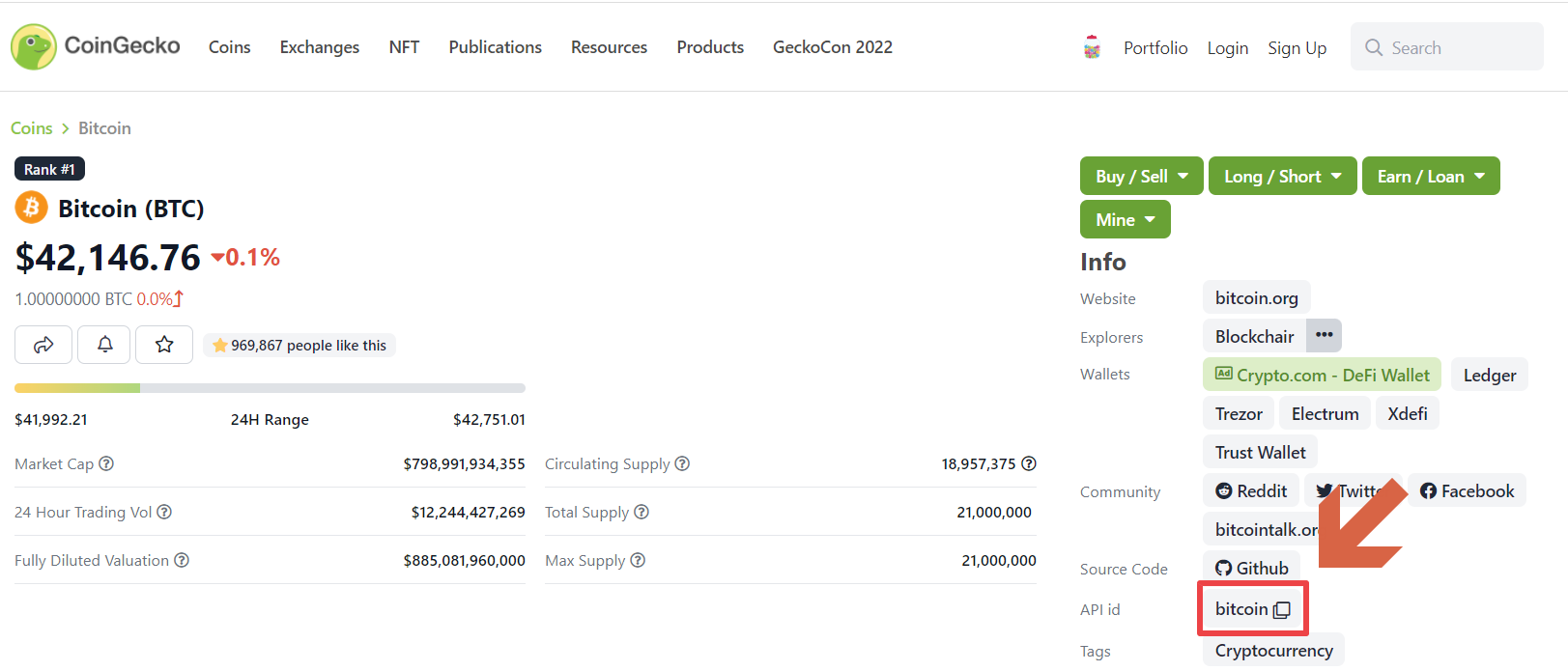Click the CoinGecko gecko logo
The height and width of the screenshot is (671, 1568).
click(34, 47)
